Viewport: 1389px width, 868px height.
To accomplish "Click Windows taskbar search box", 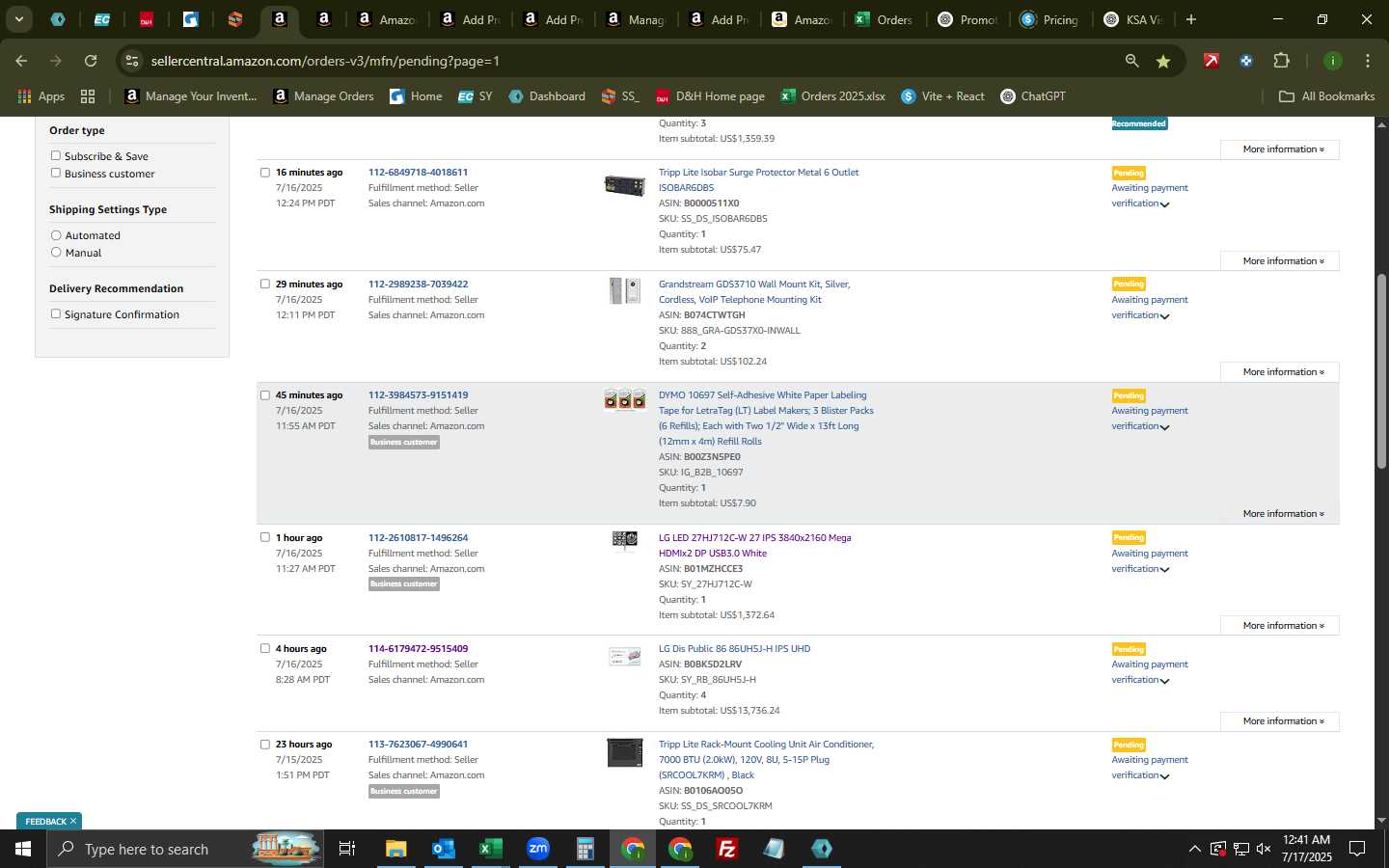I will 183,849.
